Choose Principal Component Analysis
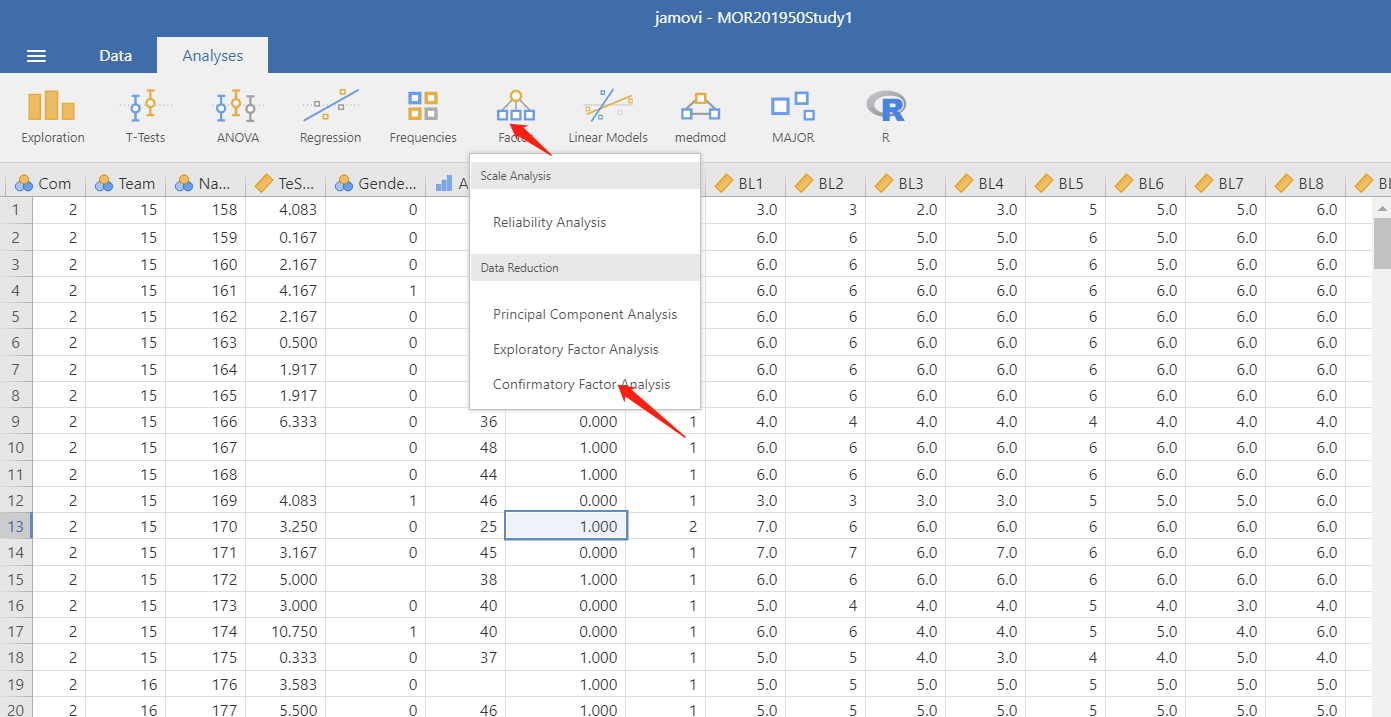The height and width of the screenshot is (717, 1391). point(585,314)
